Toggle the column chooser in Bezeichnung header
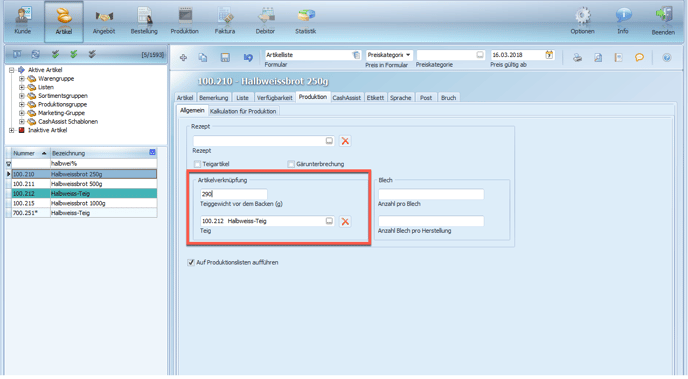 coord(152,152)
